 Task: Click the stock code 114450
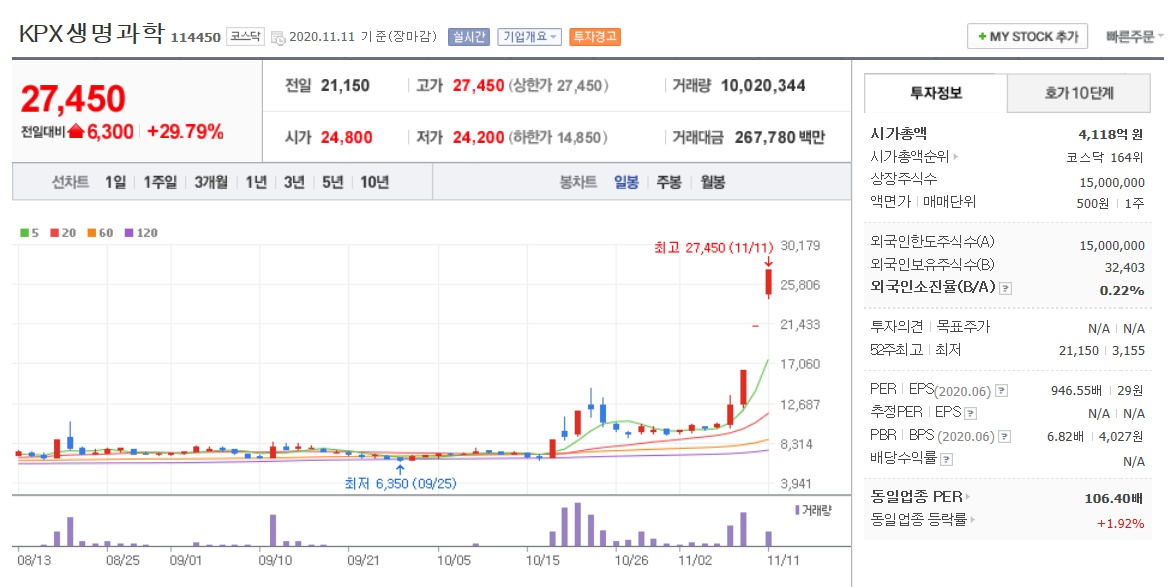point(195,37)
